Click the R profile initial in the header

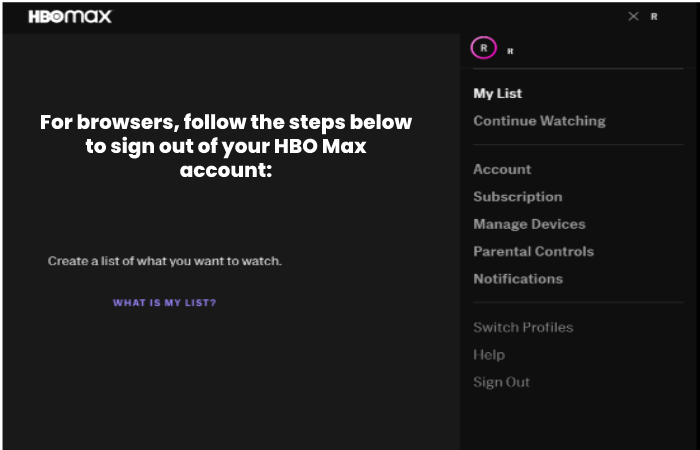(x=654, y=17)
